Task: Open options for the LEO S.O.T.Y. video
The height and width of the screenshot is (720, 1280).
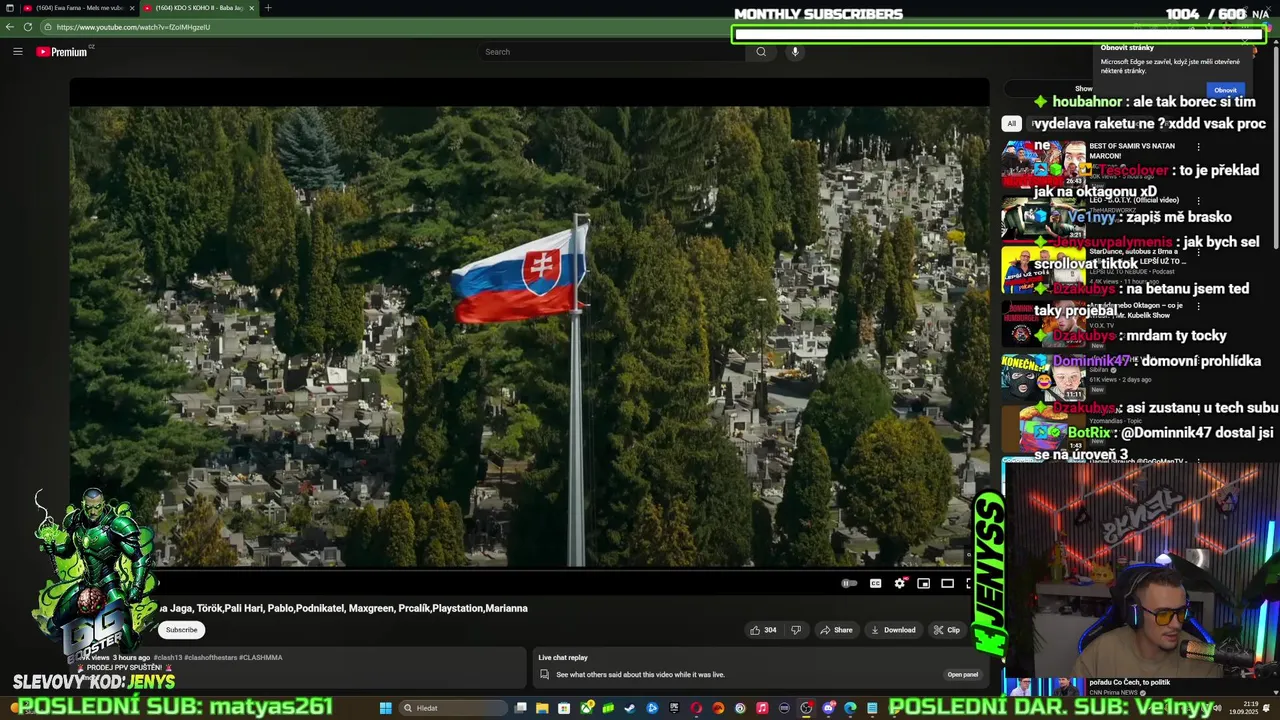Action: [x=1198, y=200]
